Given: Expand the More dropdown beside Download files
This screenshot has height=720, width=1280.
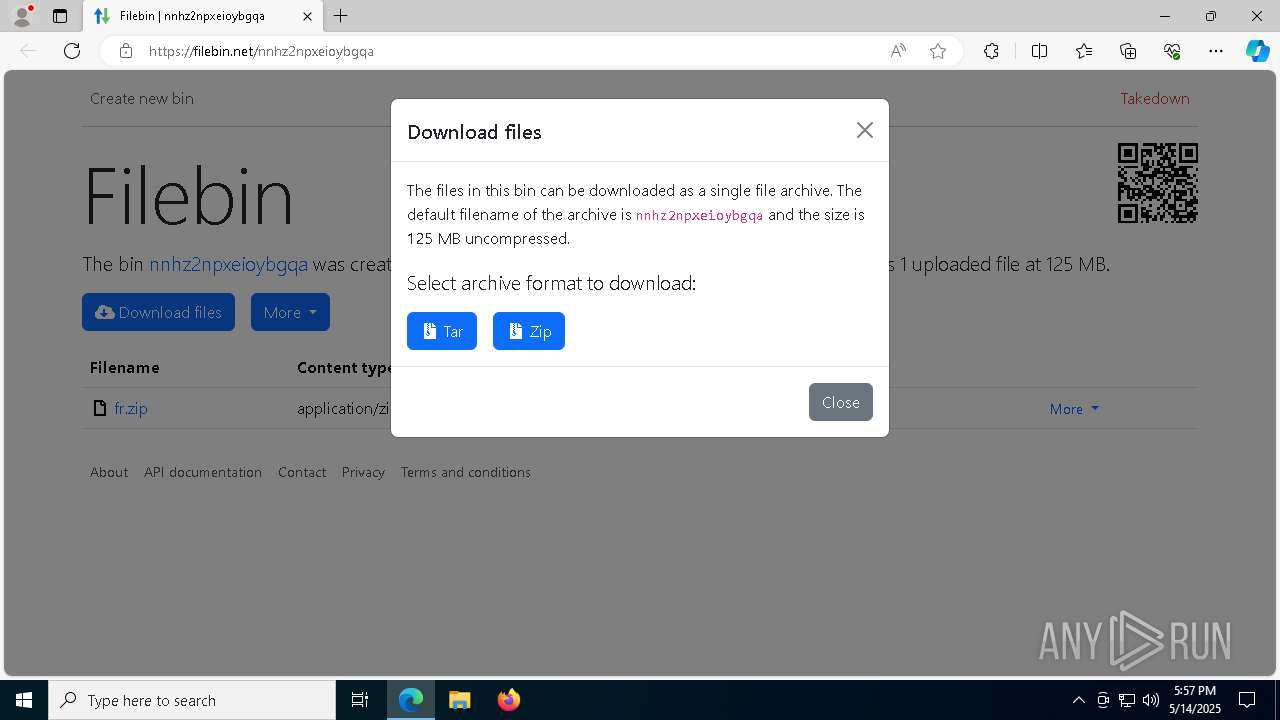Looking at the screenshot, I should point(290,312).
